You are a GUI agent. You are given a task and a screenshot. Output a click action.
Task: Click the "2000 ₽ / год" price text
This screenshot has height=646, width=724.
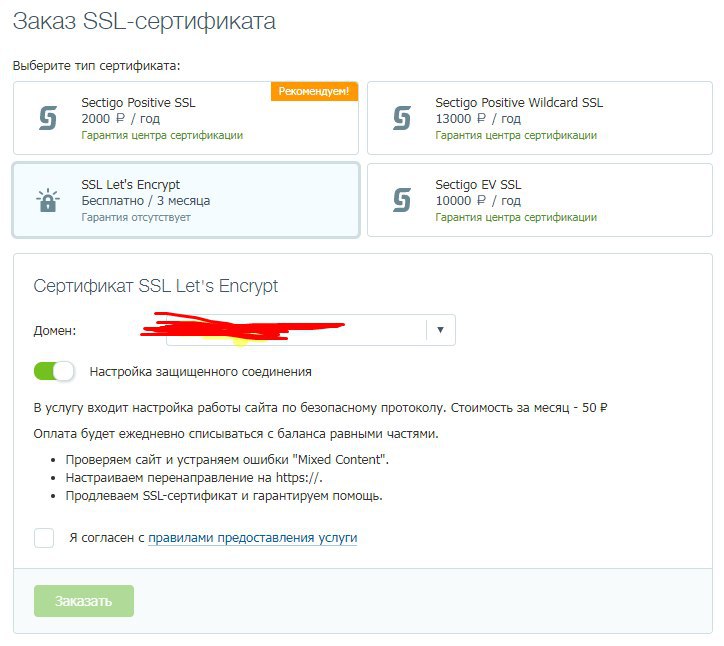point(121,119)
